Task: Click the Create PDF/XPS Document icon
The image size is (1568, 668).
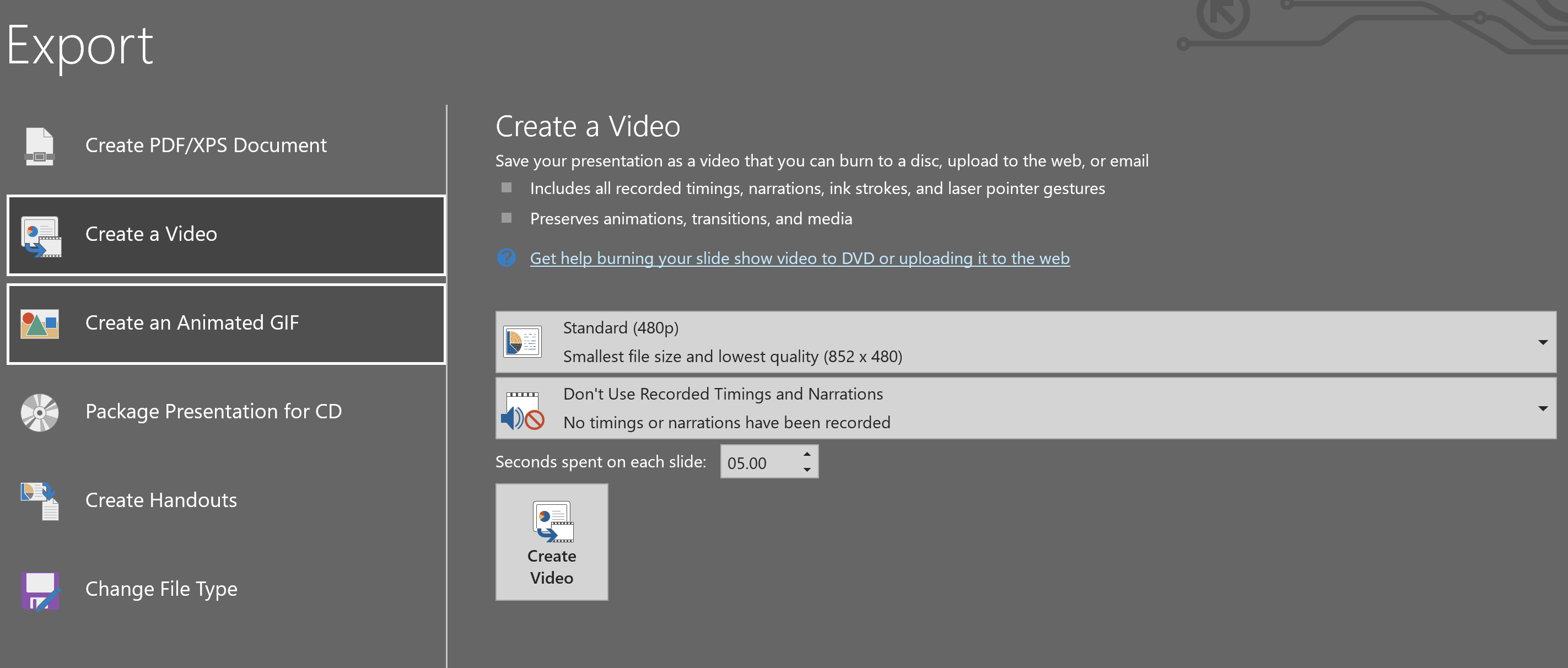Action: 40,146
